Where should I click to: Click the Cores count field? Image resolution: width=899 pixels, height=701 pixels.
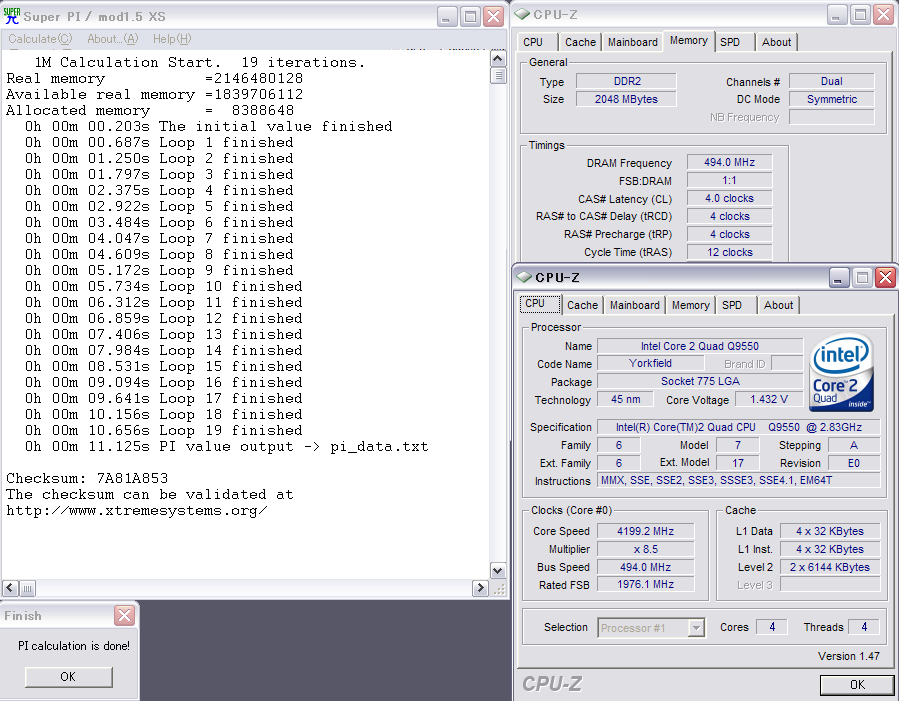click(x=772, y=627)
